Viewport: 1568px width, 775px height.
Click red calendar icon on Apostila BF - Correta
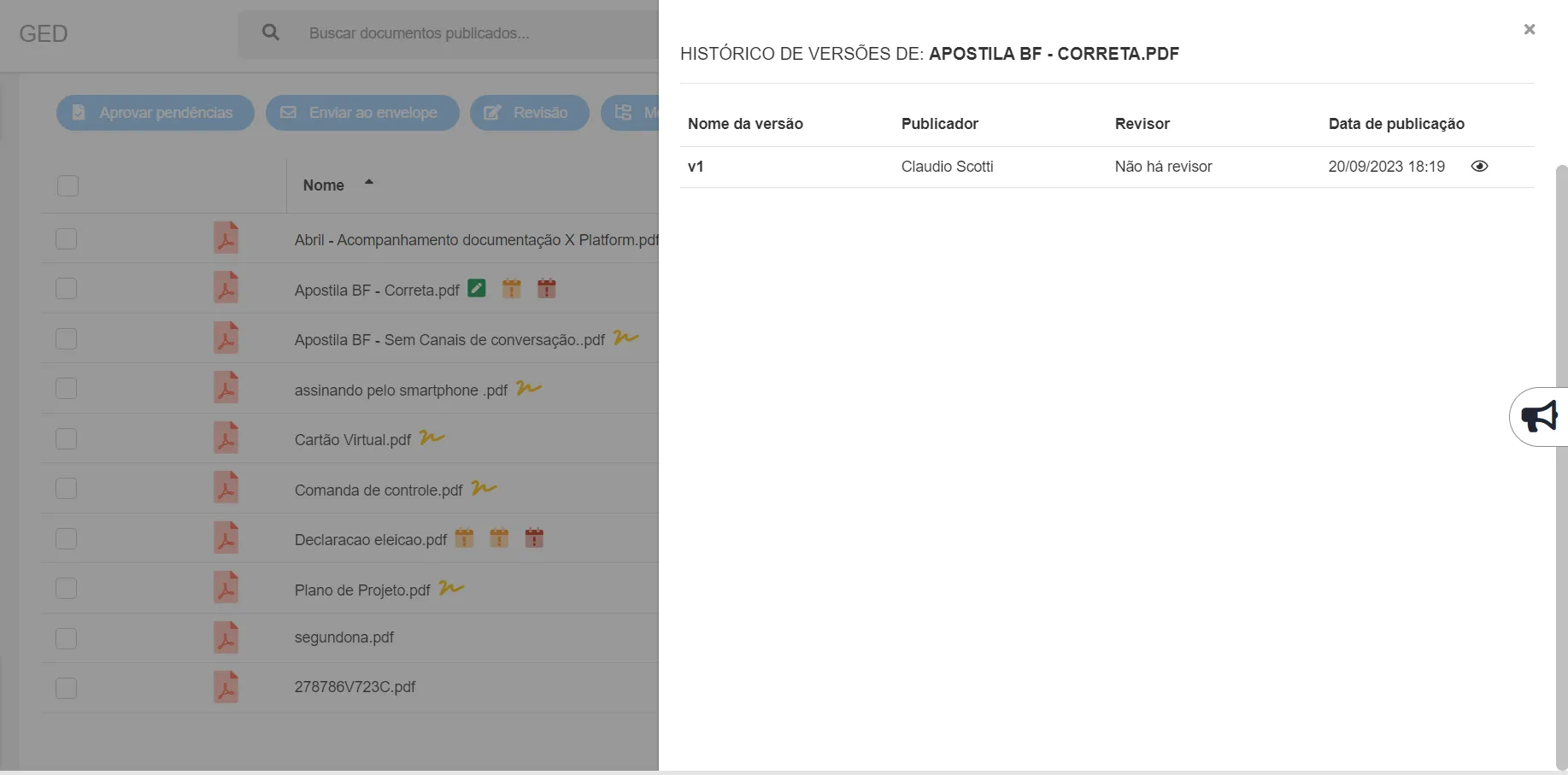pyautogui.click(x=547, y=289)
